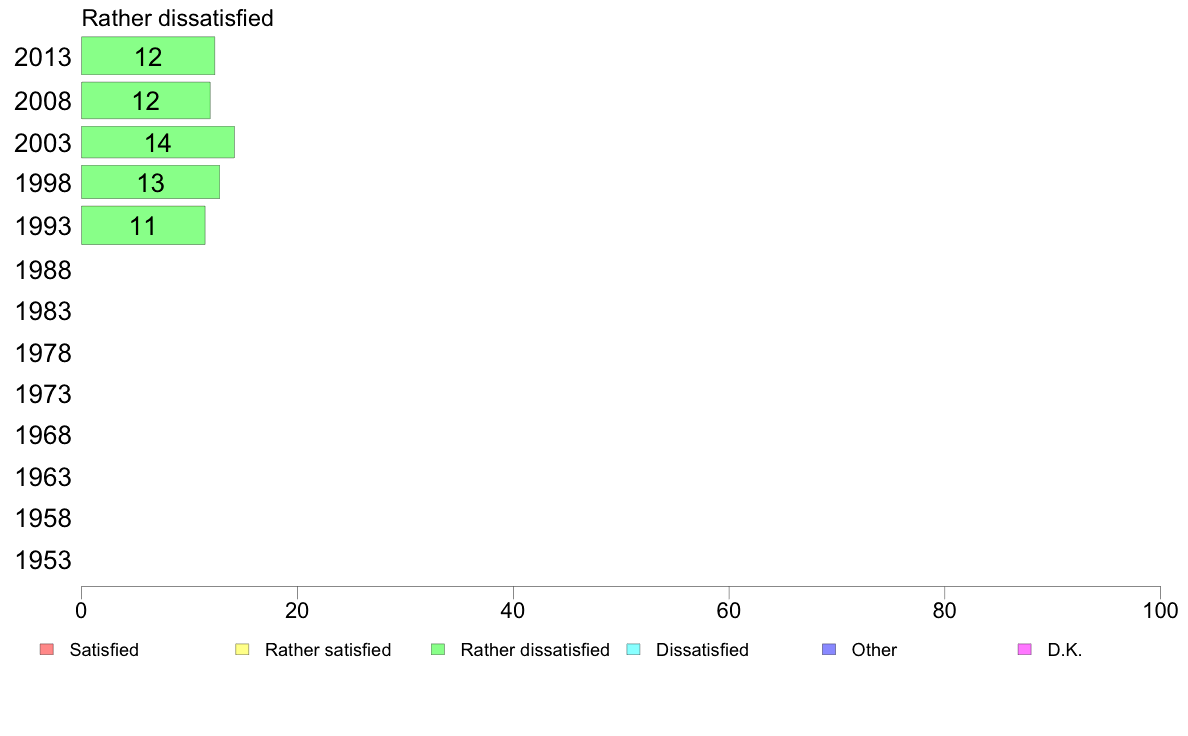
Task: Click the red Satisfied legend swatch
Action: (47, 650)
